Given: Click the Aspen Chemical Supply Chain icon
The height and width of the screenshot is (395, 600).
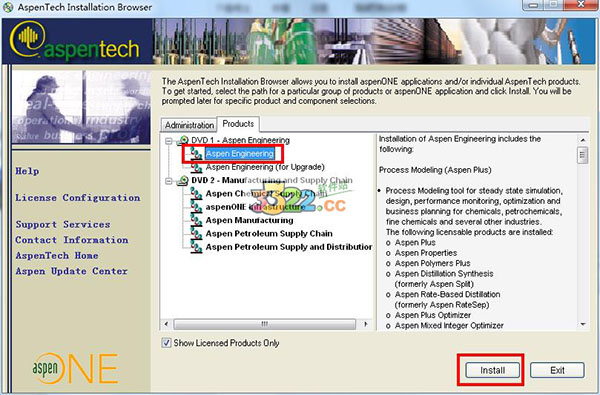Looking at the screenshot, I should click(196, 194).
